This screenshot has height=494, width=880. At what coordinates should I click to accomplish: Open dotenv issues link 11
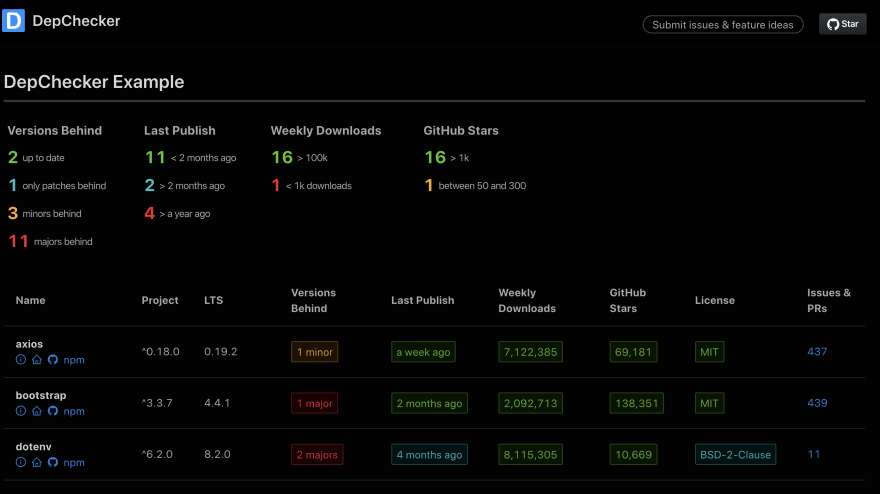814,454
